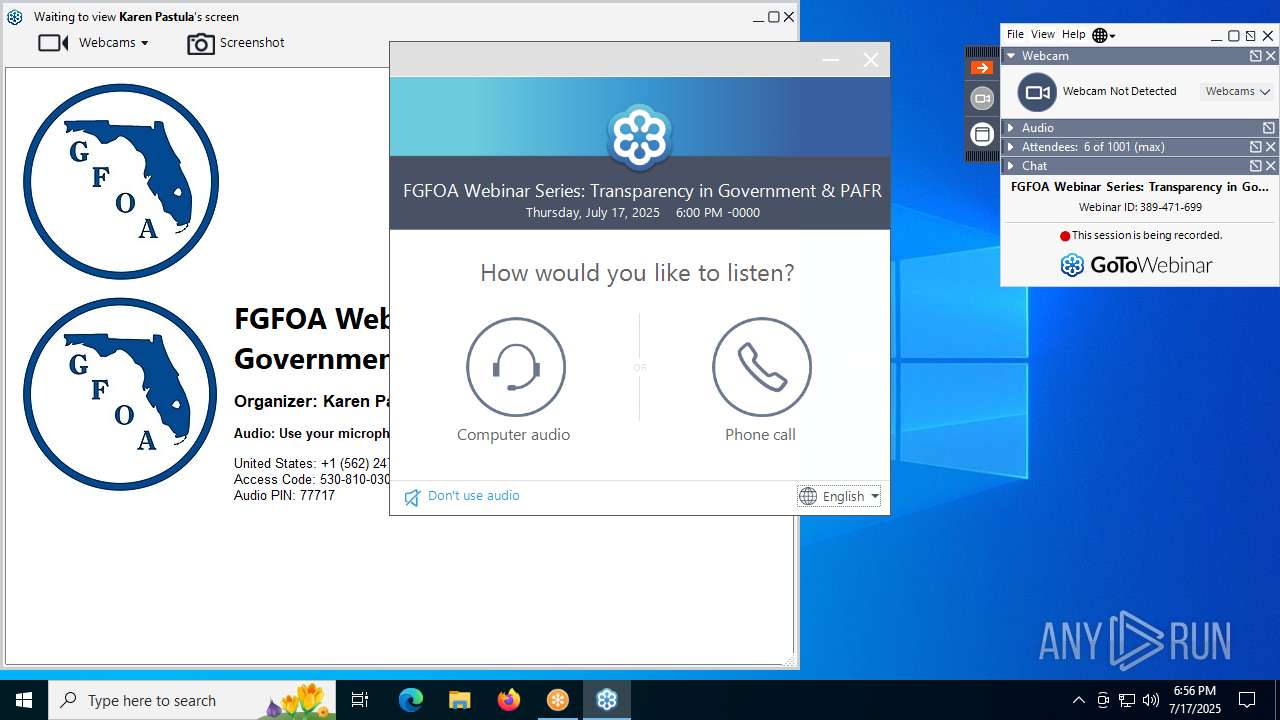The image size is (1280, 720).
Task: Open the notifications center
Action: point(1247,700)
